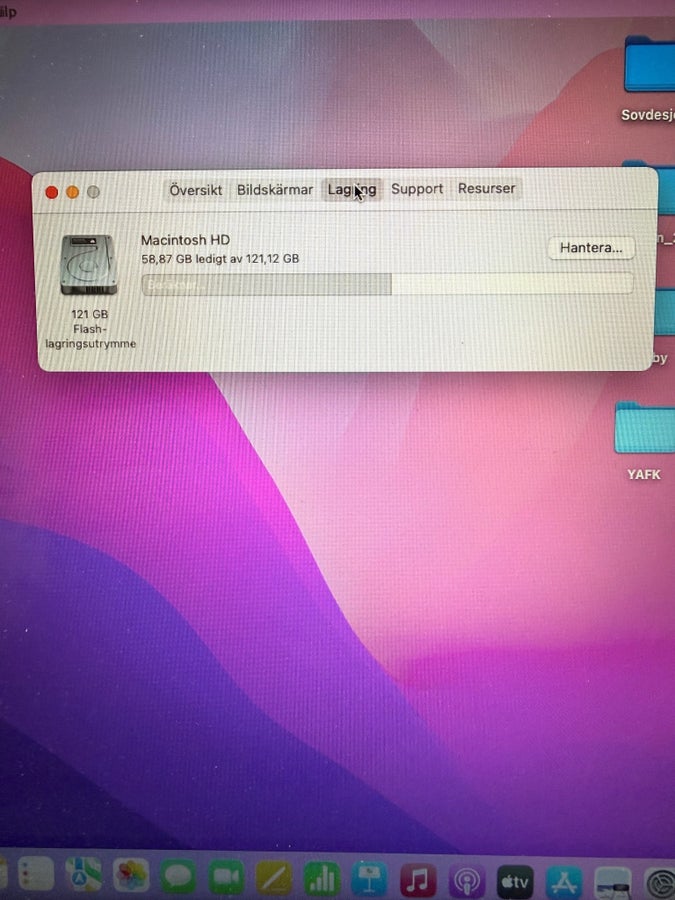The image size is (675, 900).
Task: Switch to the Resurser tab
Action: click(x=487, y=188)
